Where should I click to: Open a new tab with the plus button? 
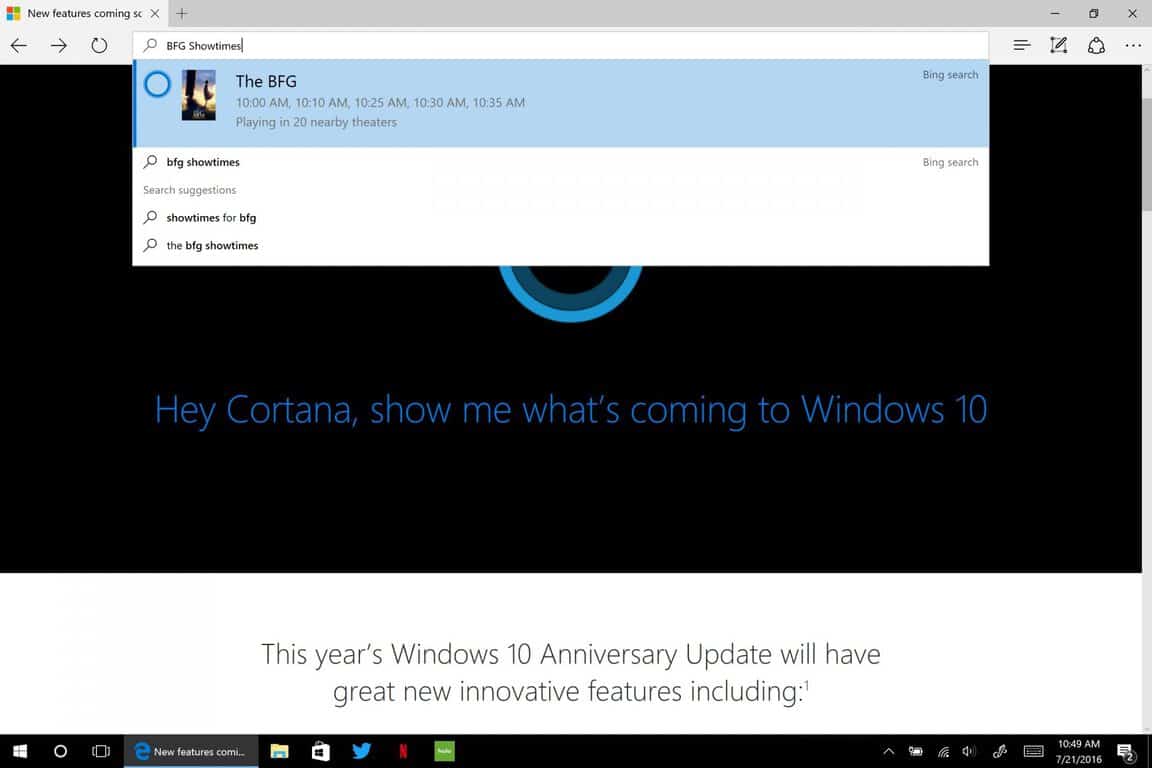pos(181,13)
